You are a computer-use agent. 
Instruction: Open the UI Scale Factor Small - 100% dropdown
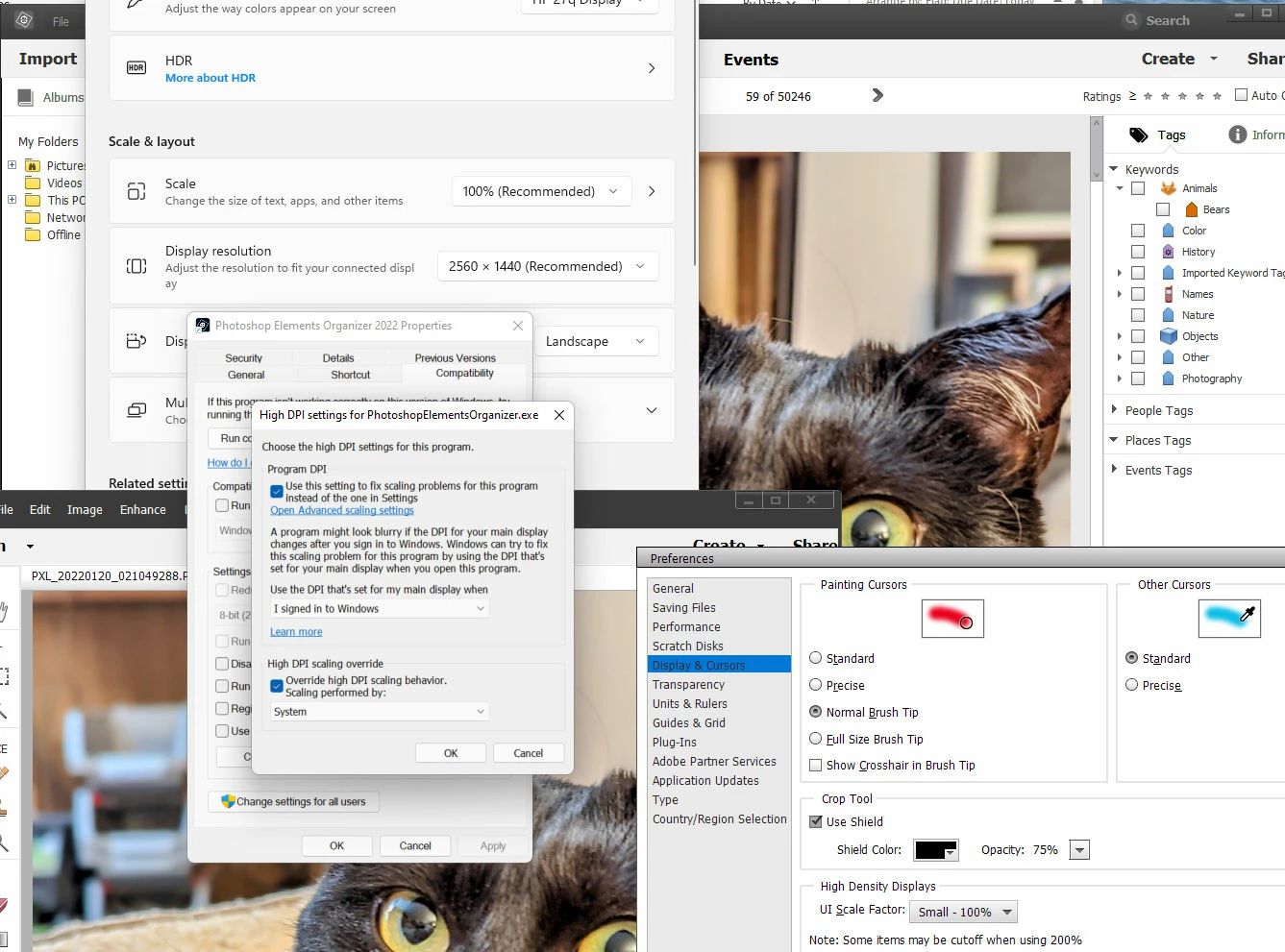pyautogui.click(x=963, y=912)
